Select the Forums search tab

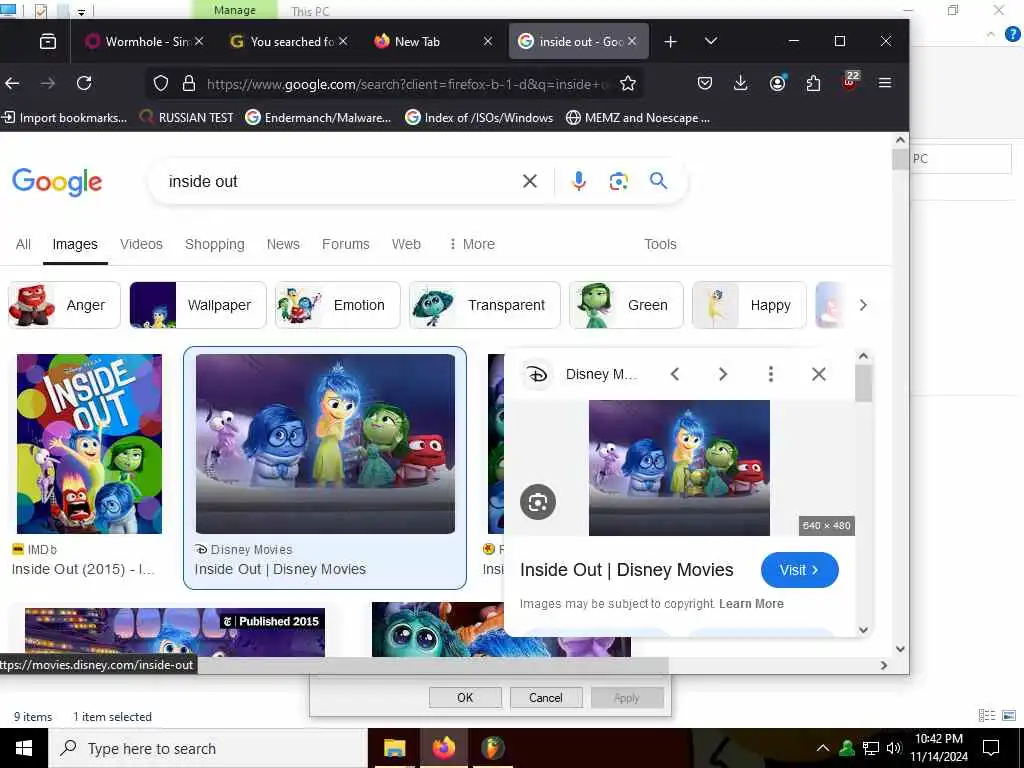coord(345,244)
